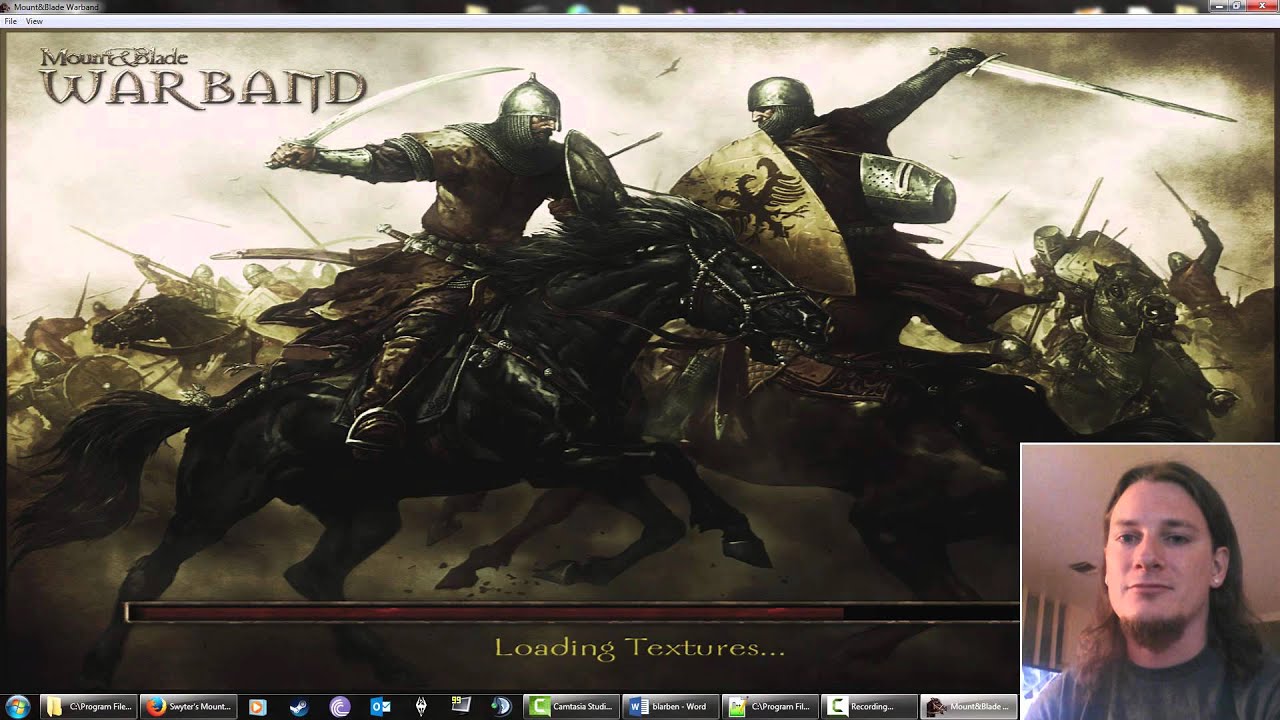Open the Notepad++ C:\Program Files taskbar item
The image size is (1280, 720).
coord(771,706)
